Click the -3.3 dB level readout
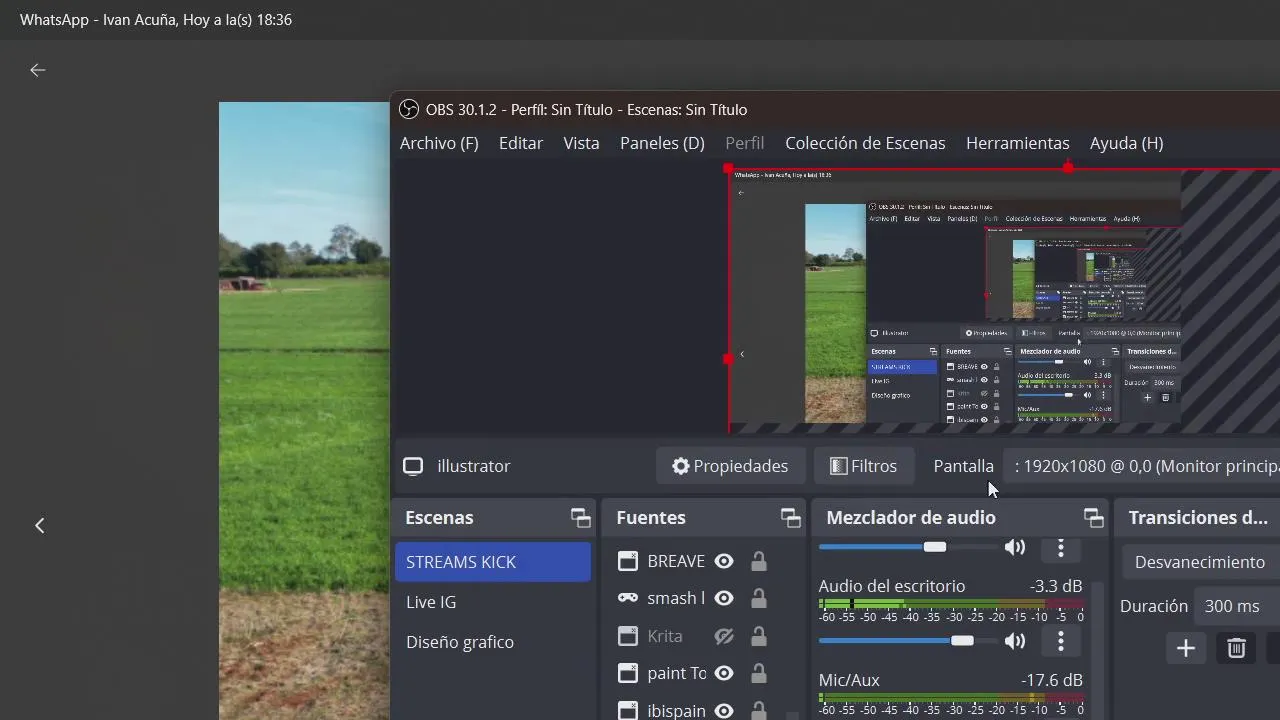This screenshot has width=1280, height=720. coord(1056,586)
